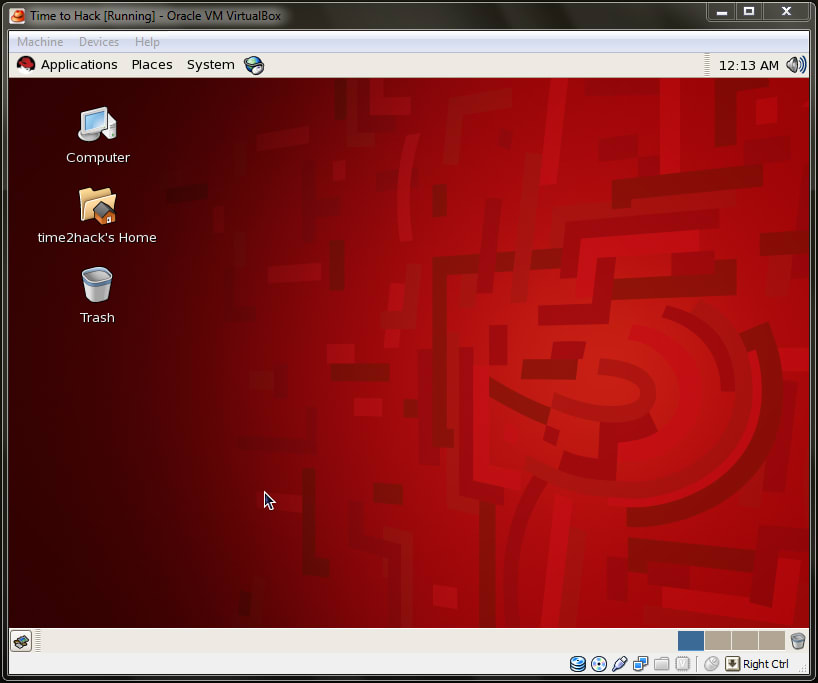Open the Applications menu in the GNOME panel
This screenshot has width=818, height=683.
pos(79,65)
